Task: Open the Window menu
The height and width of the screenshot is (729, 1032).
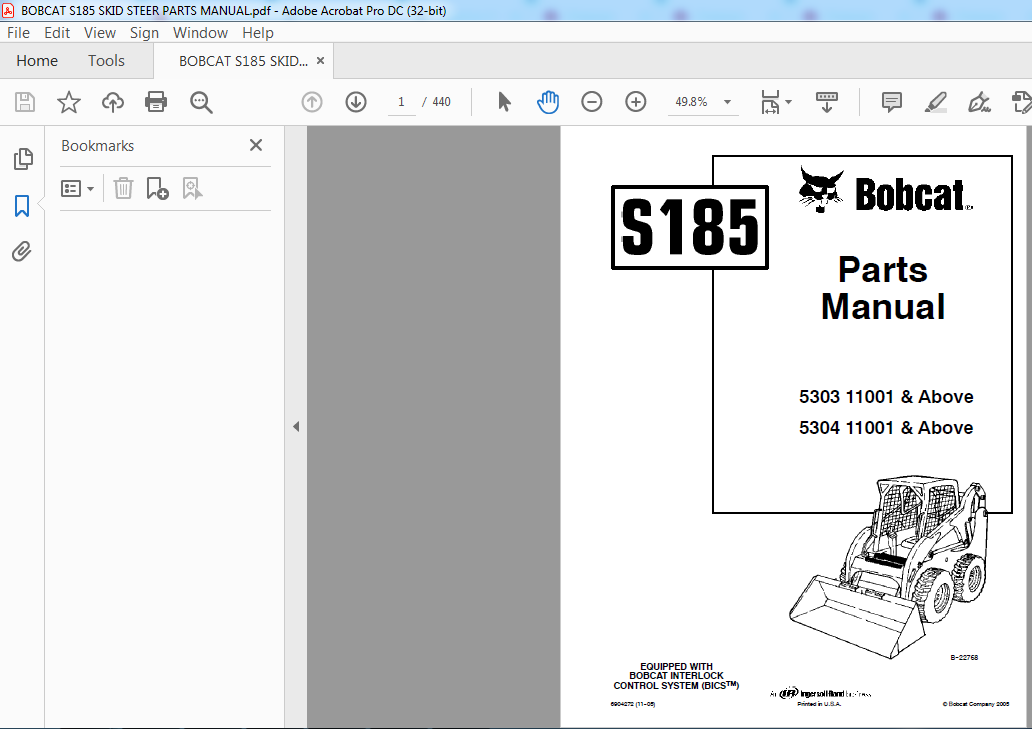Action: click(x=200, y=33)
